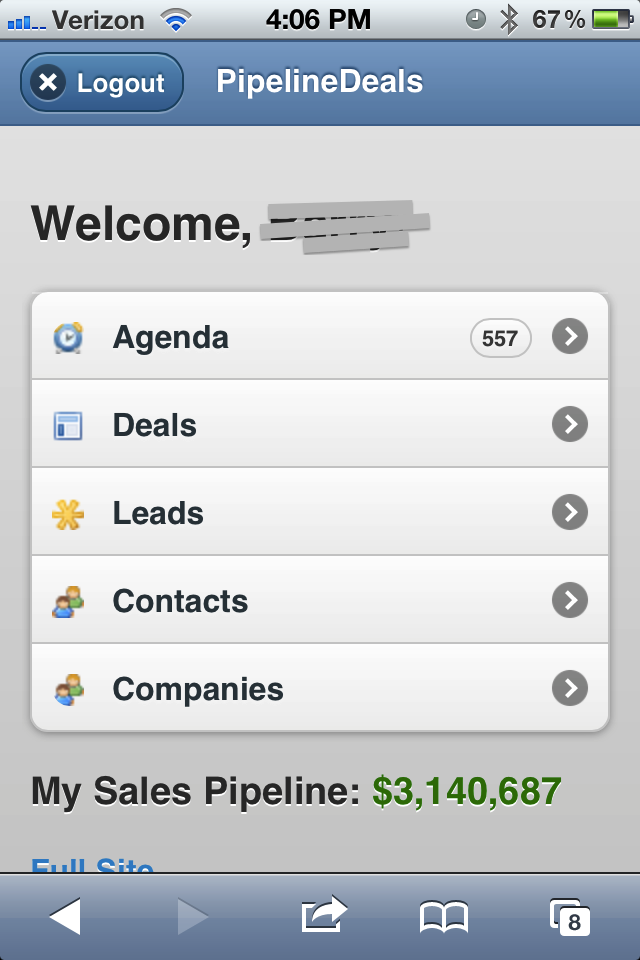Viewport: 640px width, 960px height.
Task: Tap the yellow Leads asterisk icon
Action: [68, 513]
